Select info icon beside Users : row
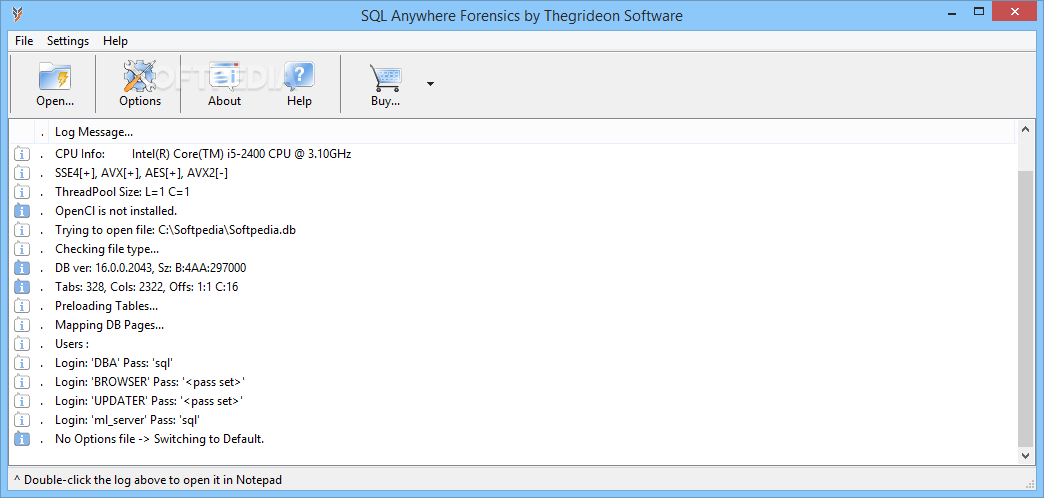This screenshot has width=1044, height=498. 22,344
